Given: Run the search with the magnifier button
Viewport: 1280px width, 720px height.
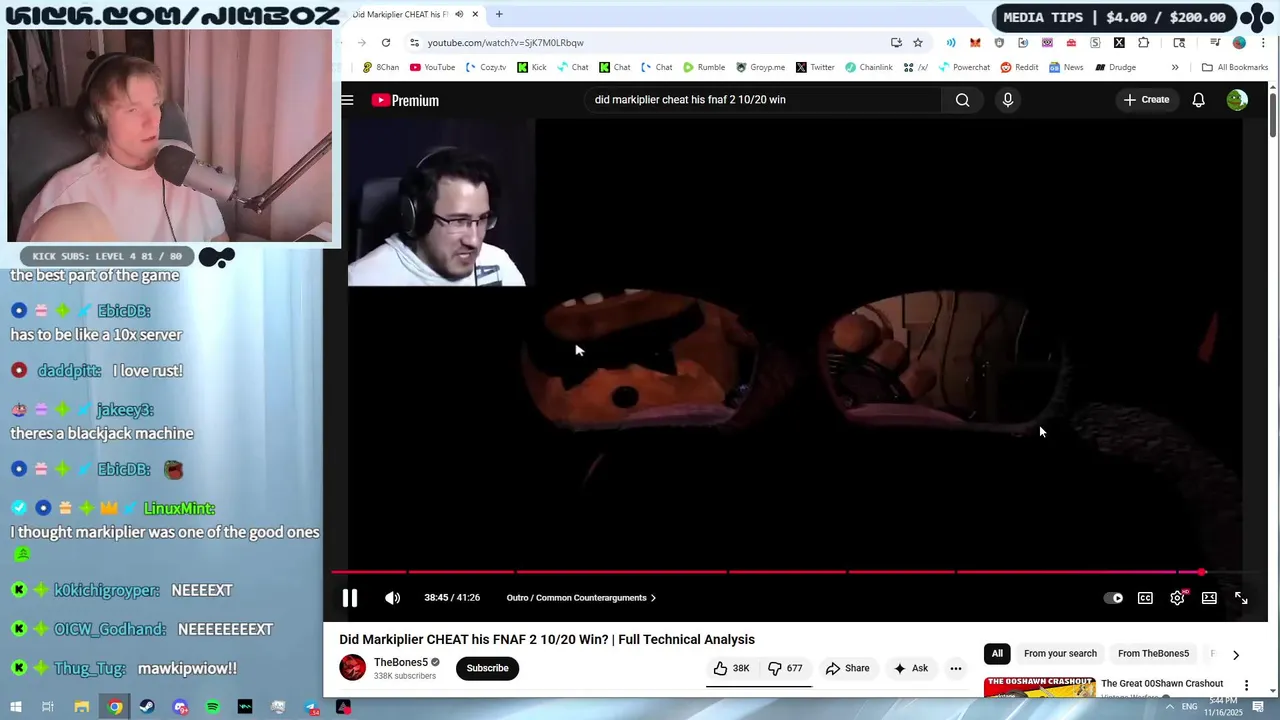Looking at the screenshot, I should pyautogui.click(x=962, y=100).
